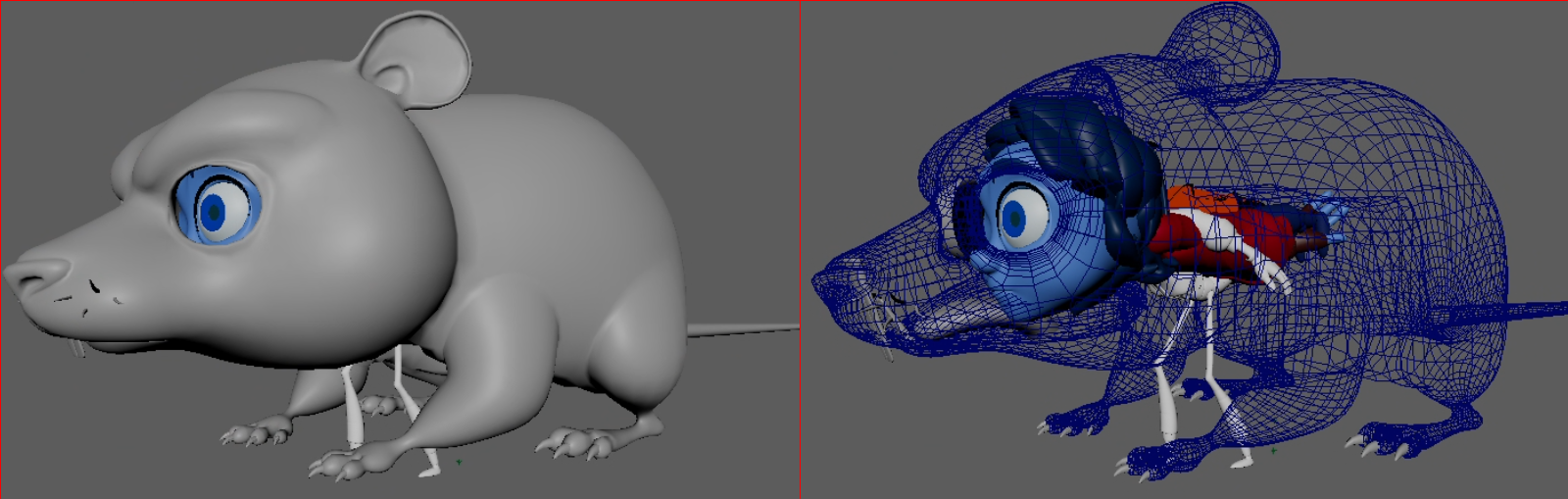
Task: Select the blue eye on the shaded rat
Action: click(215, 208)
